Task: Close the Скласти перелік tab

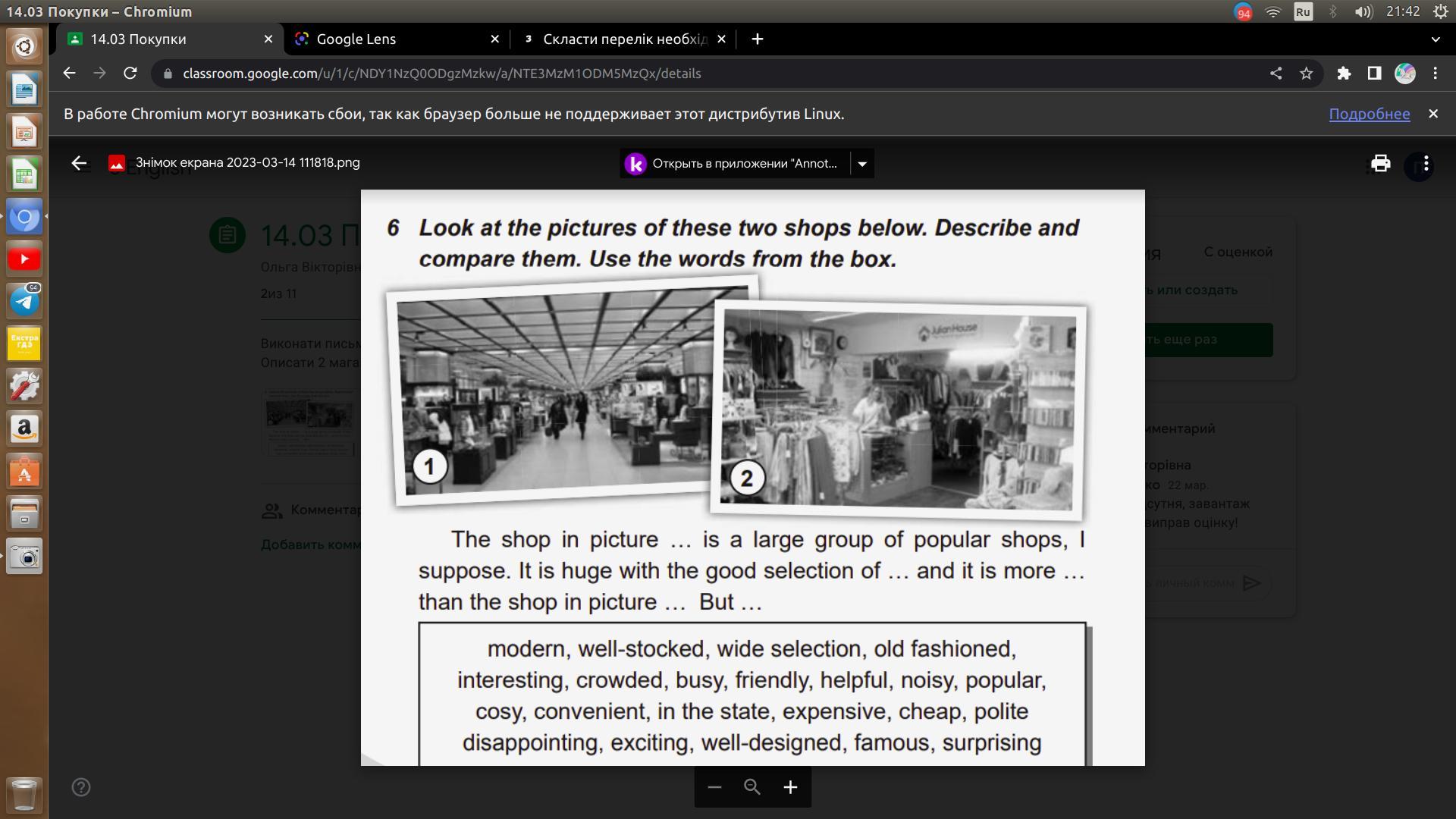Action: [x=721, y=39]
